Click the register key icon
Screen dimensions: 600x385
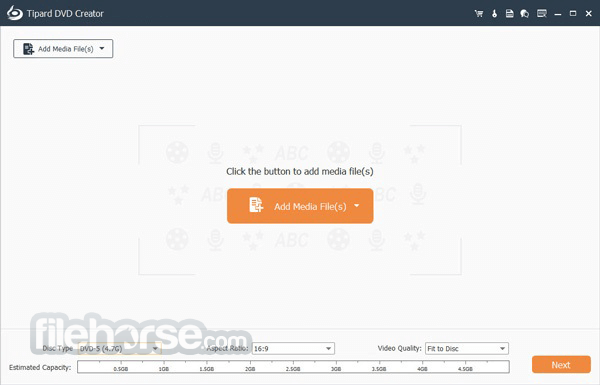click(x=494, y=14)
